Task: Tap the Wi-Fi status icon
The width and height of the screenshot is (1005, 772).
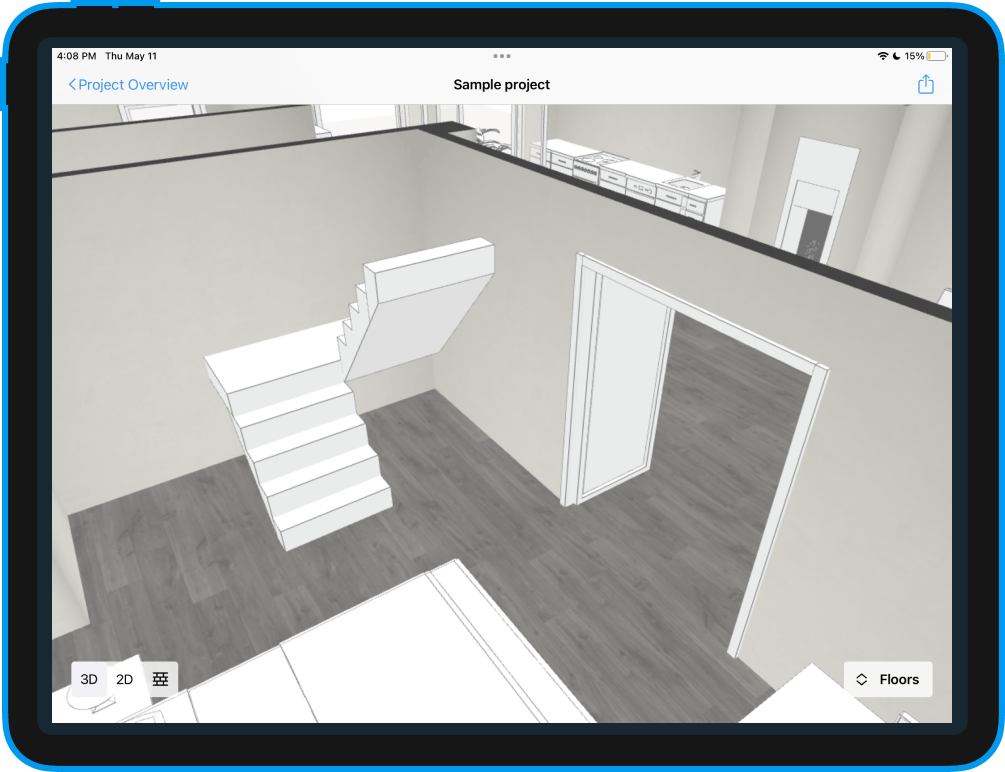Action: (883, 56)
